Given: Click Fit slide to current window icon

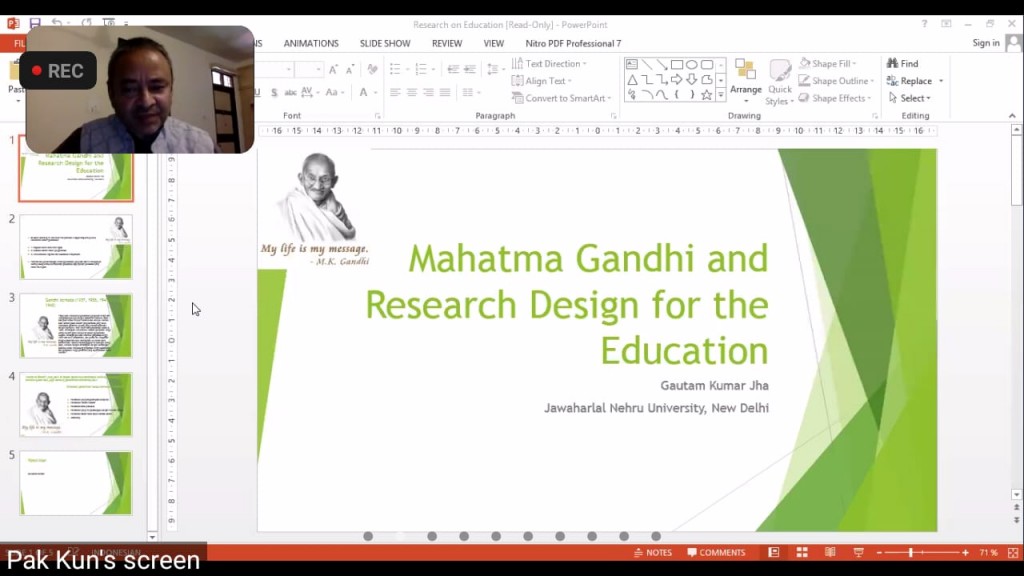Looking at the screenshot, I should point(1010,552).
